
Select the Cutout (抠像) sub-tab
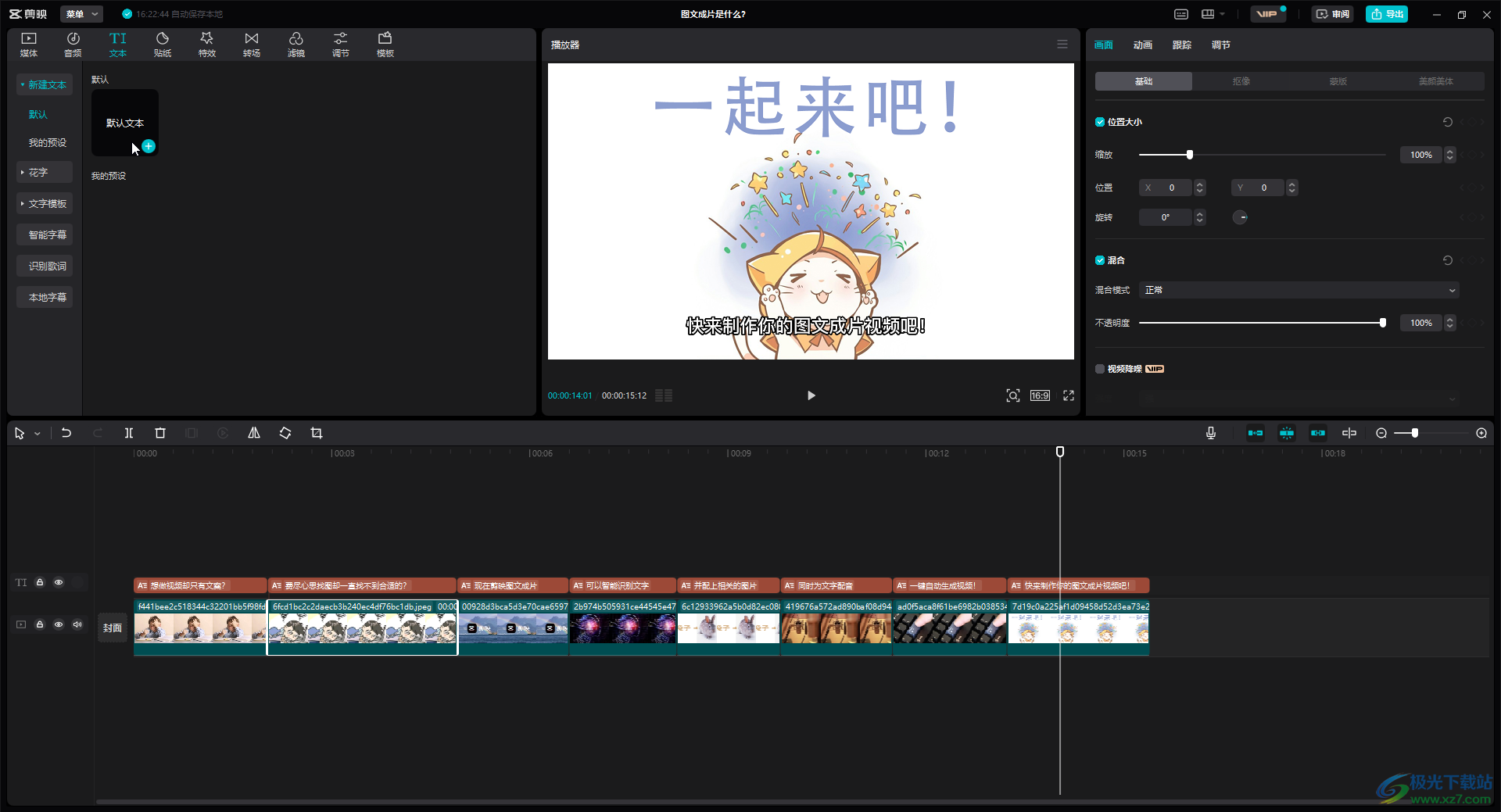pyautogui.click(x=1241, y=81)
